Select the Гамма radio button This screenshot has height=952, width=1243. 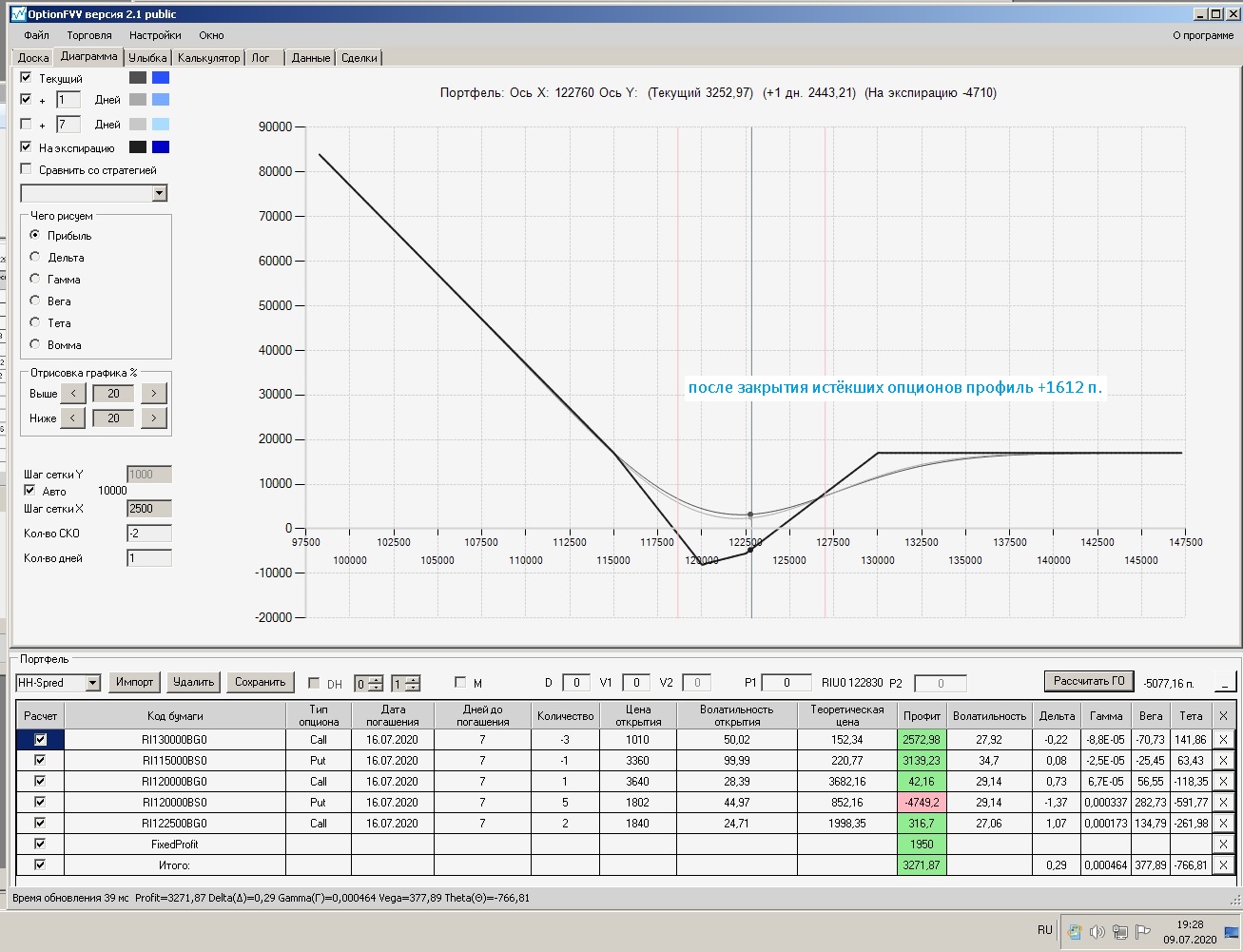coord(35,279)
